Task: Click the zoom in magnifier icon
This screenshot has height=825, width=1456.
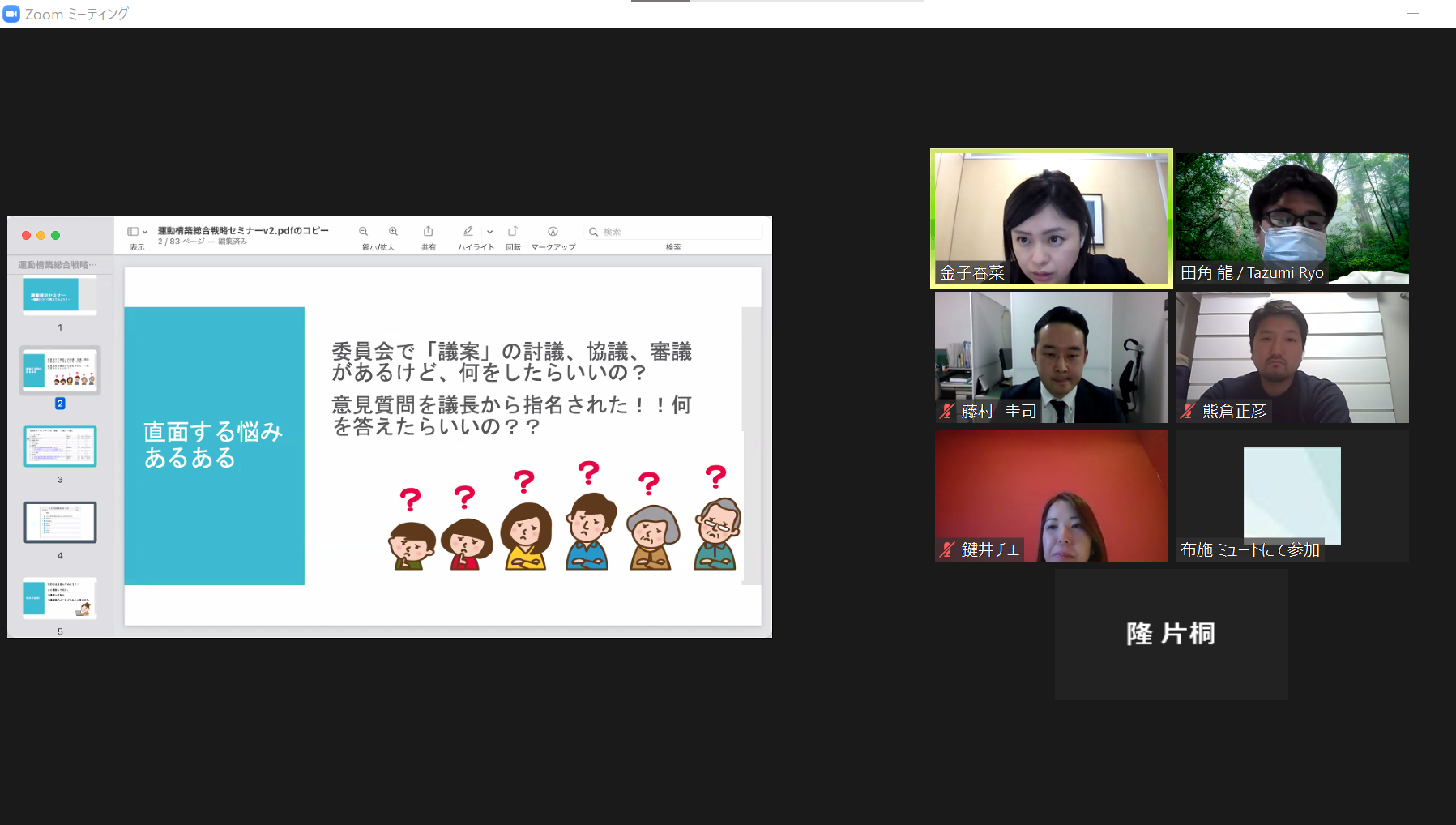Action: (393, 232)
